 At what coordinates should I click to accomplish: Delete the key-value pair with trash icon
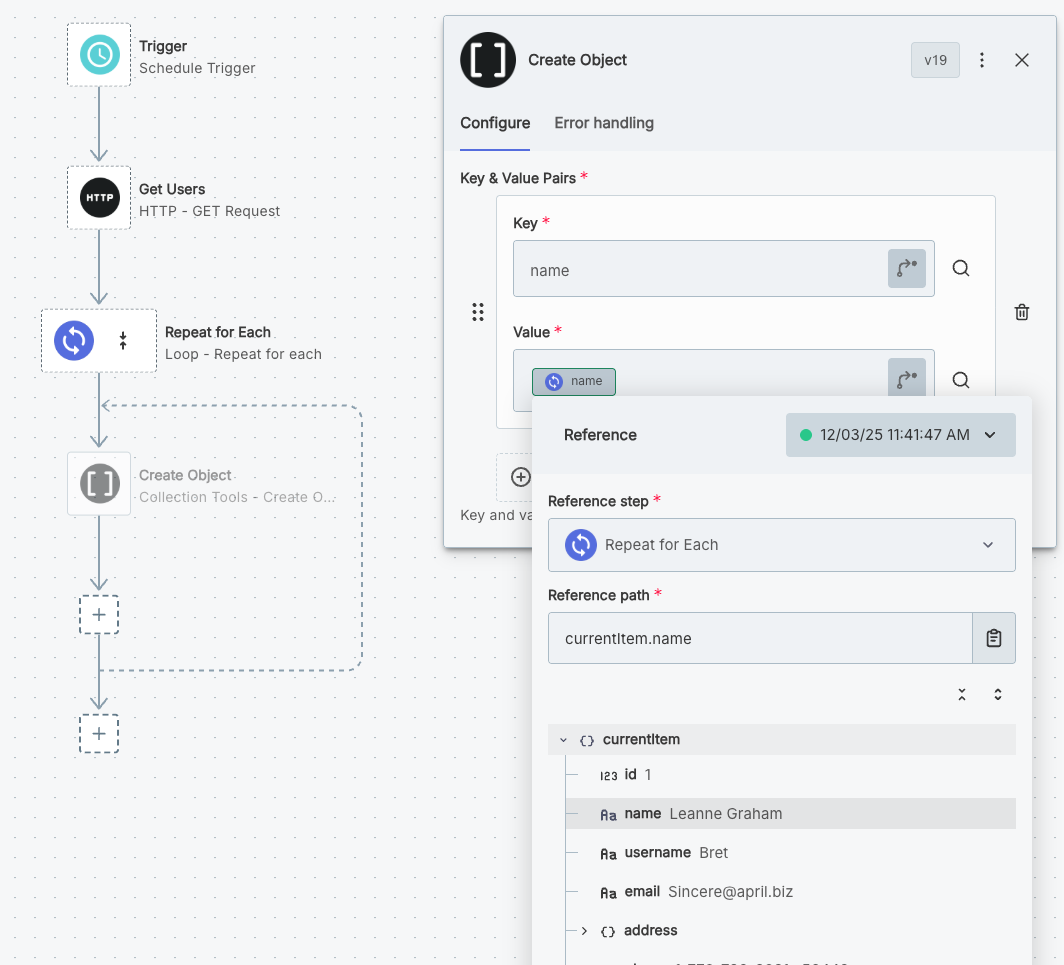point(1021,312)
